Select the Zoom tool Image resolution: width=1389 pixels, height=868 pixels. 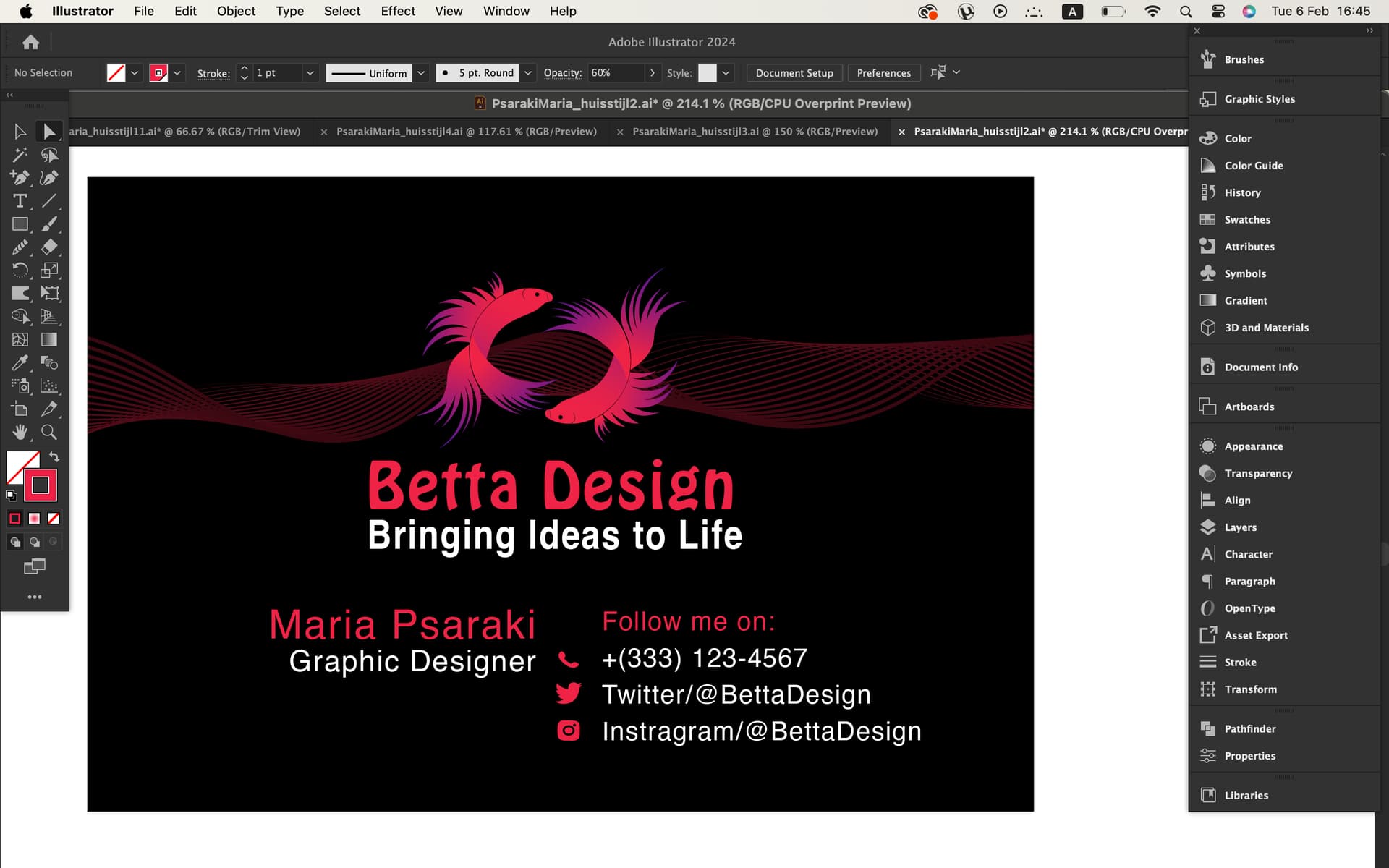tap(49, 433)
